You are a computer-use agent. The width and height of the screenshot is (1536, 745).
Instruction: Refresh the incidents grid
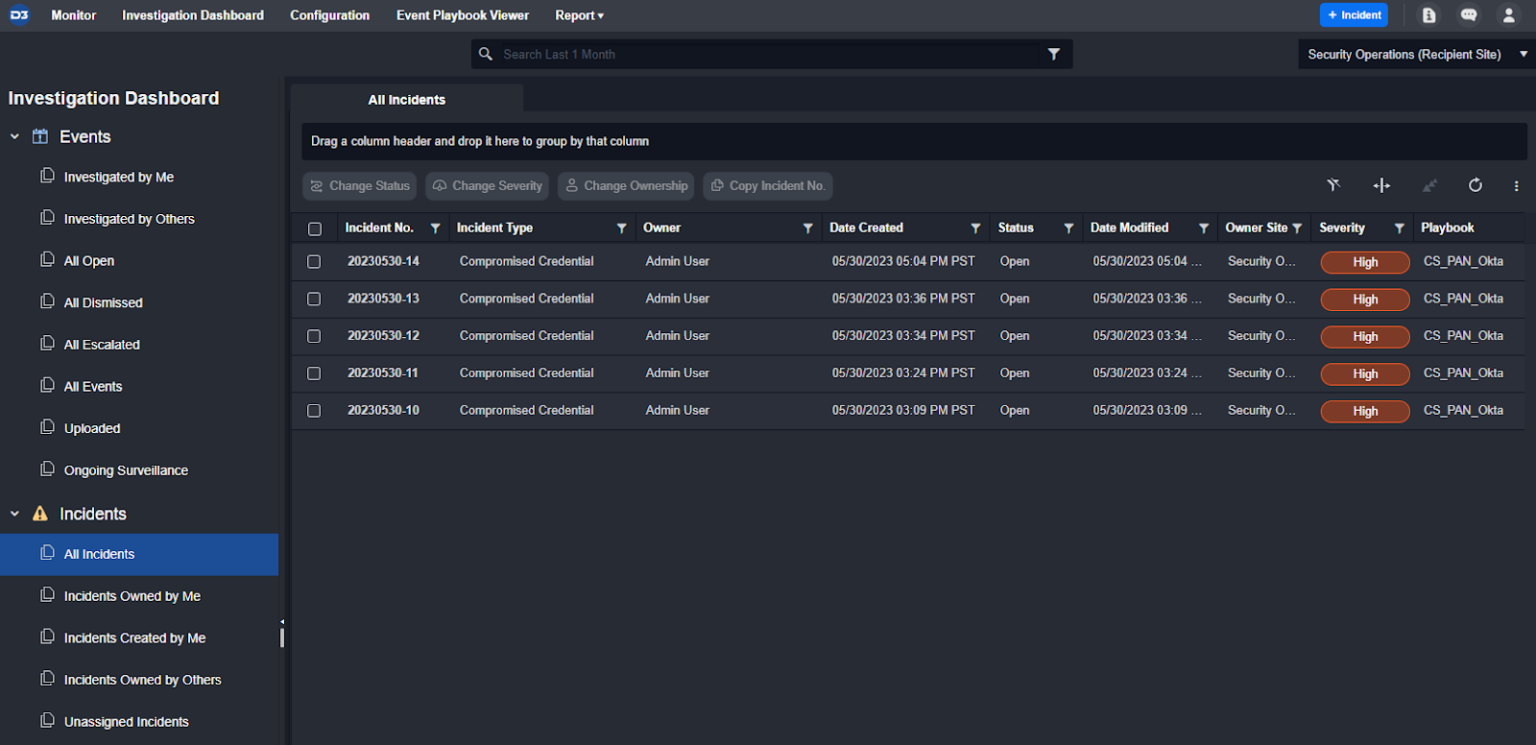point(1475,185)
